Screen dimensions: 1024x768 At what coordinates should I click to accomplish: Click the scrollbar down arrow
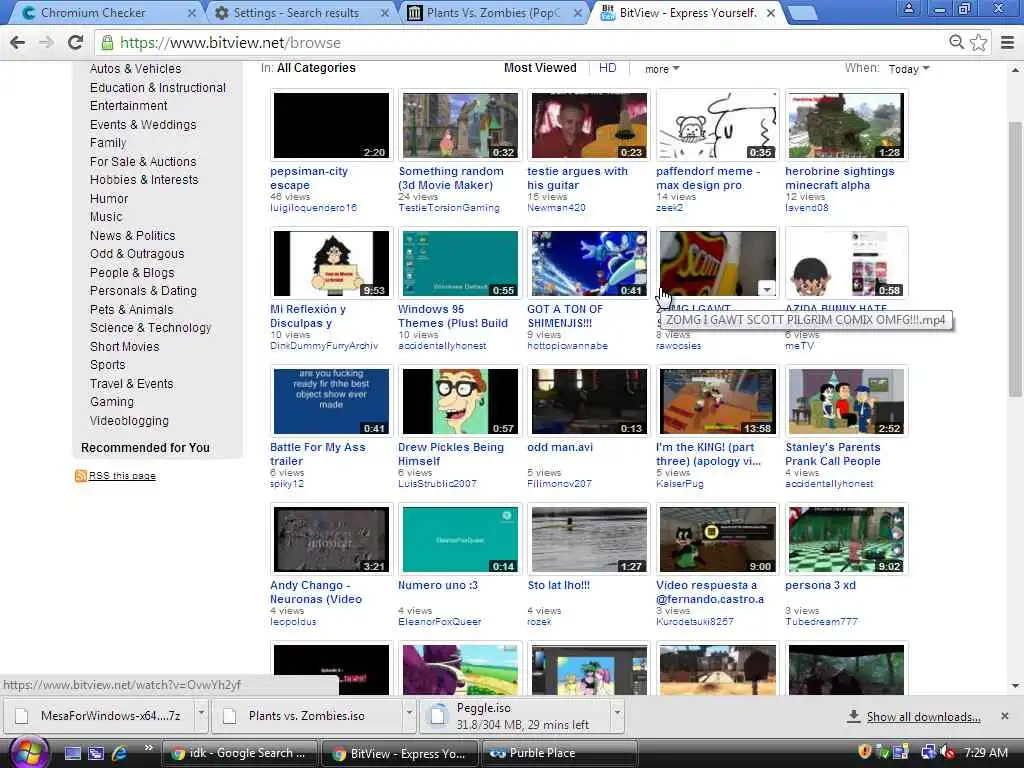1015,686
